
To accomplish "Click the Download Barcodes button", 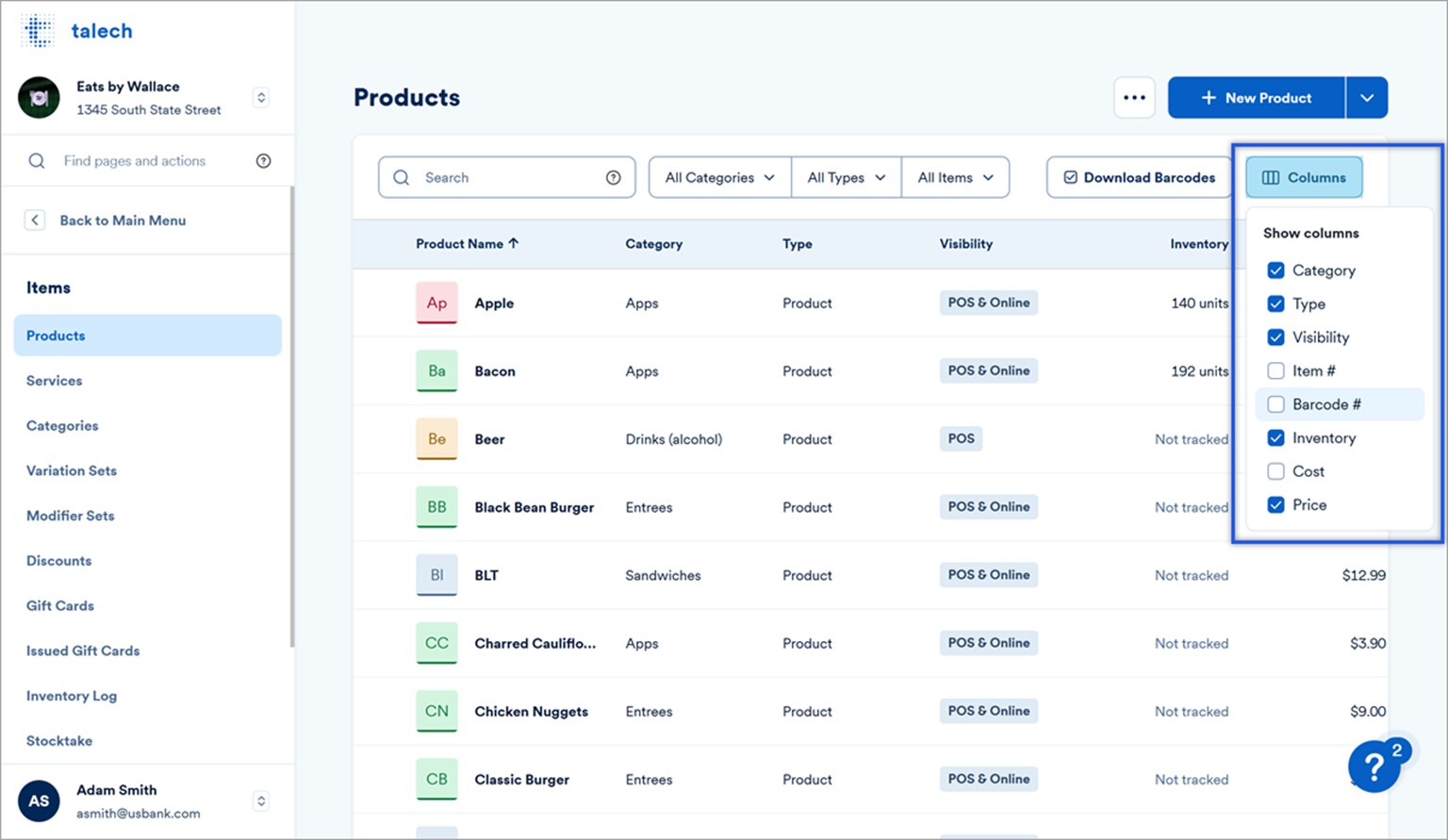I will tap(1139, 177).
